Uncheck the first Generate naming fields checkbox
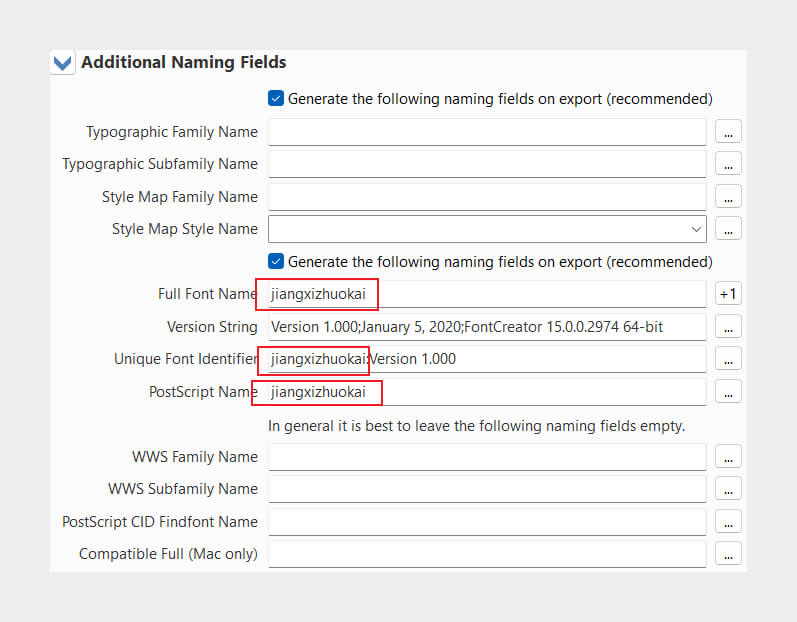Image resolution: width=797 pixels, height=622 pixels. pyautogui.click(x=275, y=98)
